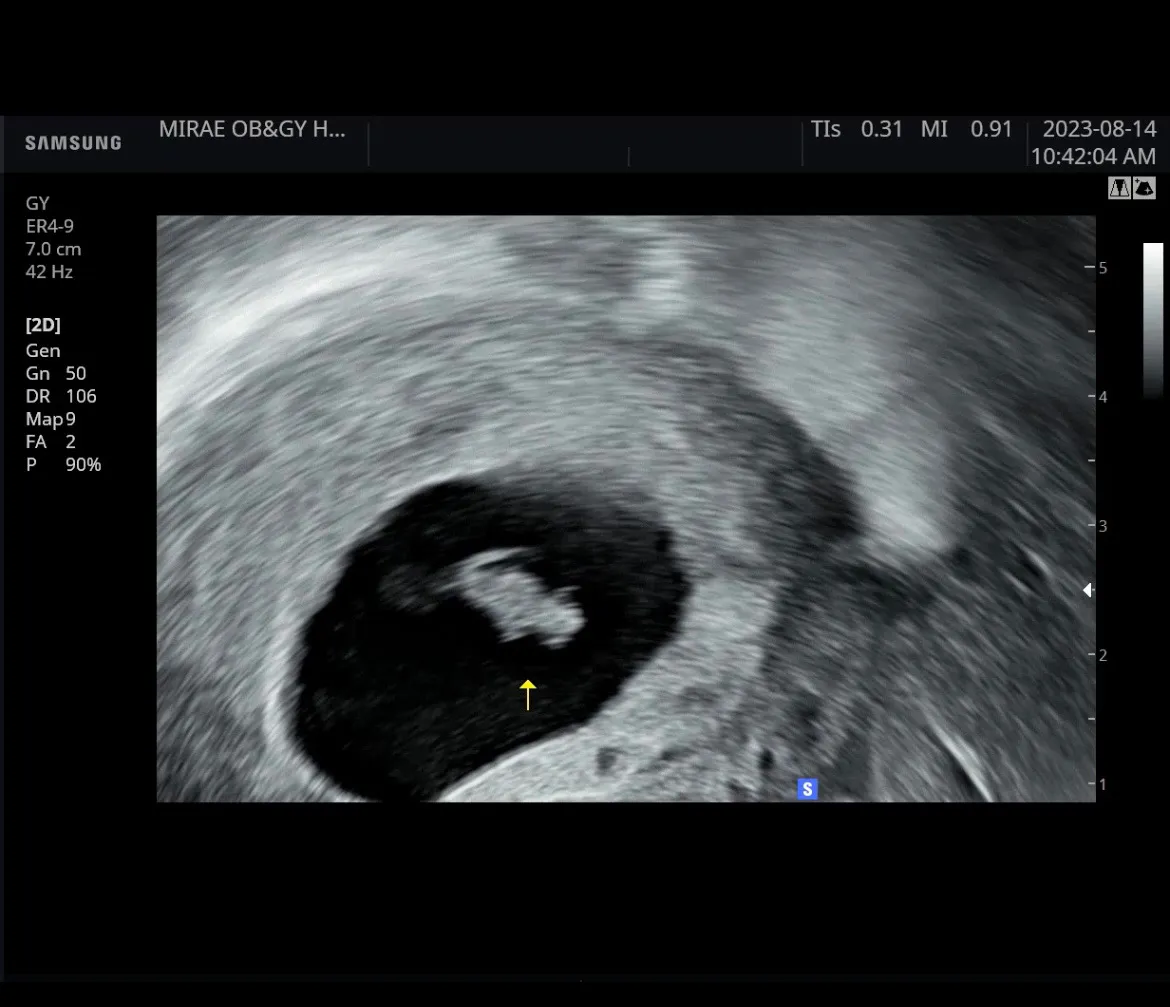Image resolution: width=1170 pixels, height=1007 pixels.
Task: Click the Map 9 setting
Action: [51, 419]
